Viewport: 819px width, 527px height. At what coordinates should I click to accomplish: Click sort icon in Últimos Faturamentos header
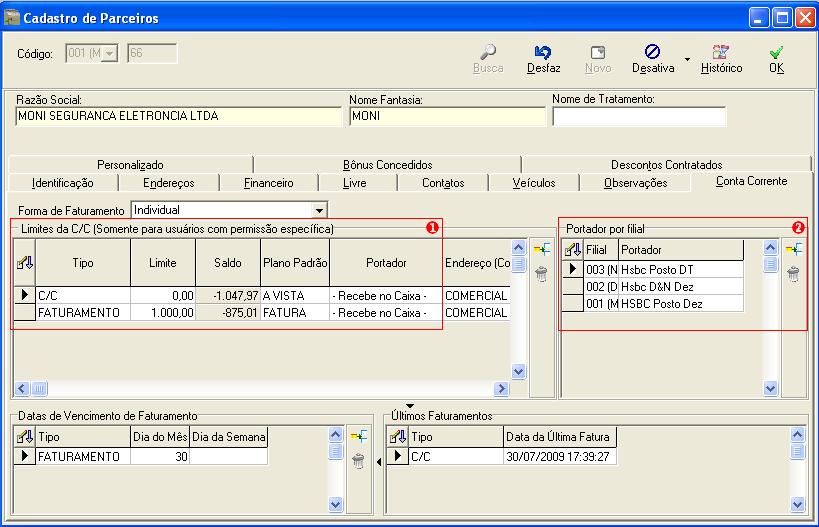(x=397, y=437)
